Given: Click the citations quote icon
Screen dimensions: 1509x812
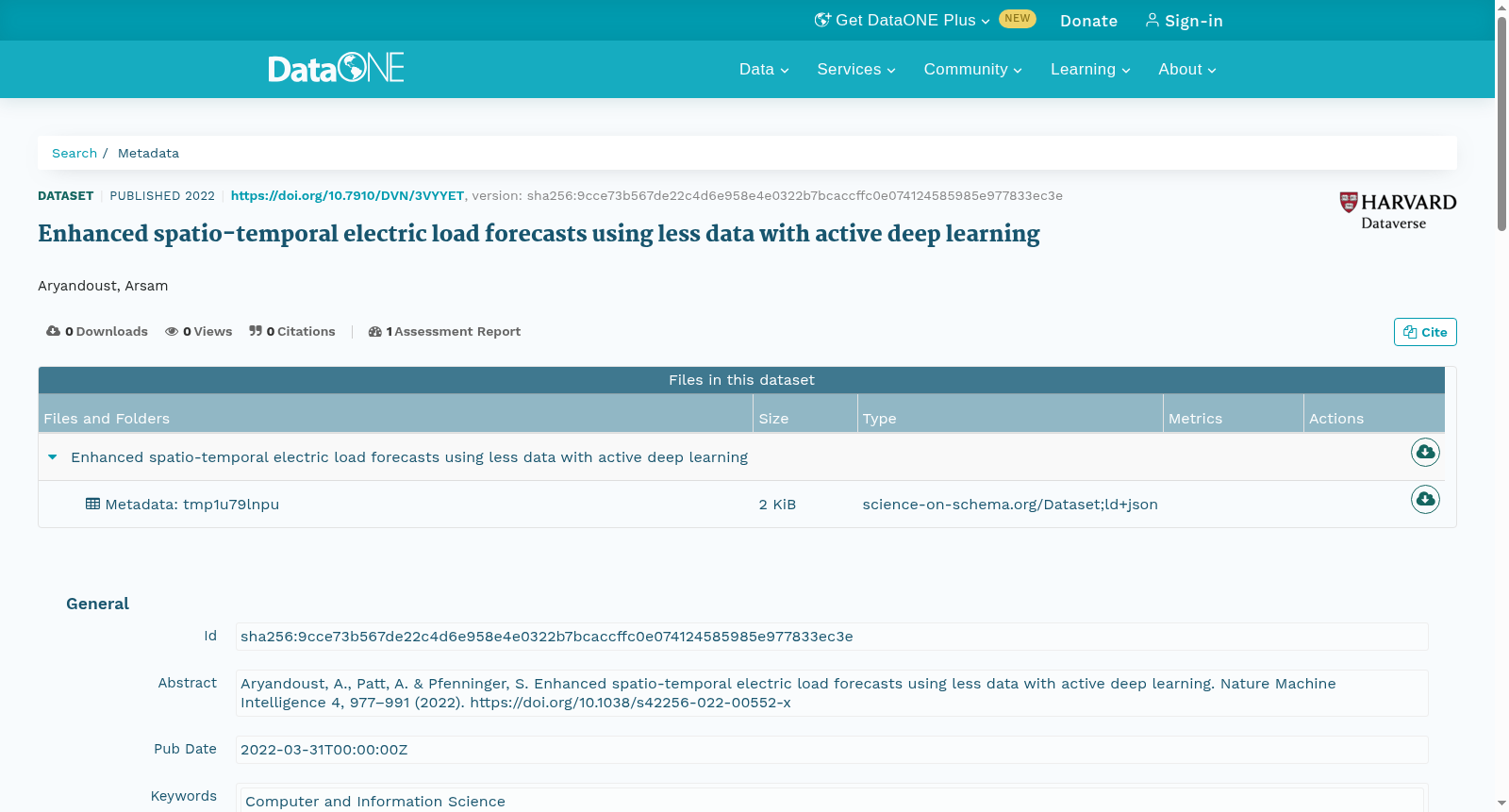Looking at the screenshot, I should tap(256, 331).
